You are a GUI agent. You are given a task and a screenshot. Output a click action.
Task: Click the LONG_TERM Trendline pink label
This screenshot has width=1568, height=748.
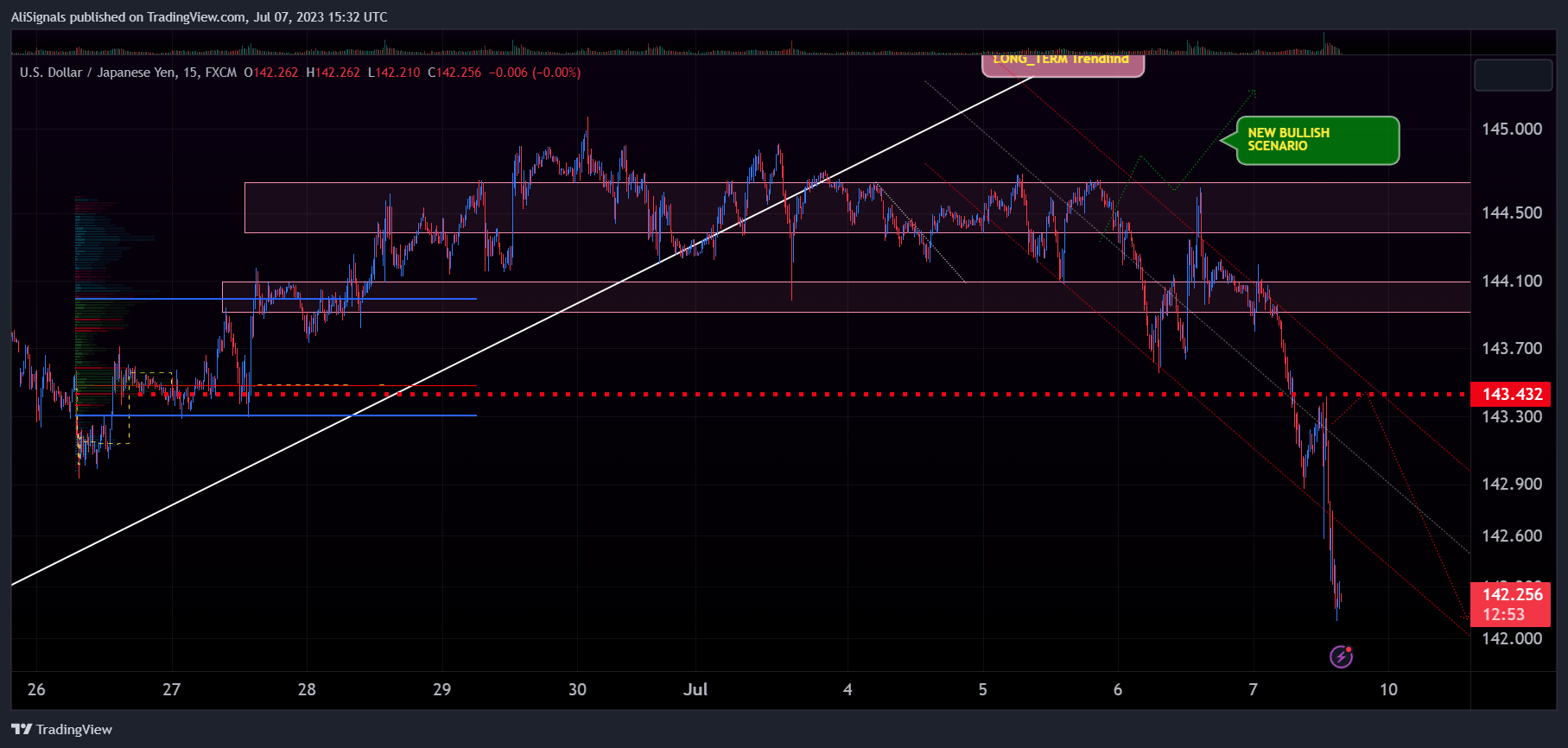[1063, 65]
